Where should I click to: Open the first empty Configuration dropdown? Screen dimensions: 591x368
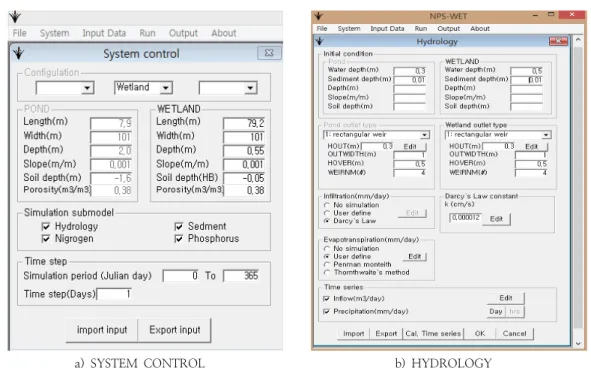pyautogui.click(x=87, y=88)
